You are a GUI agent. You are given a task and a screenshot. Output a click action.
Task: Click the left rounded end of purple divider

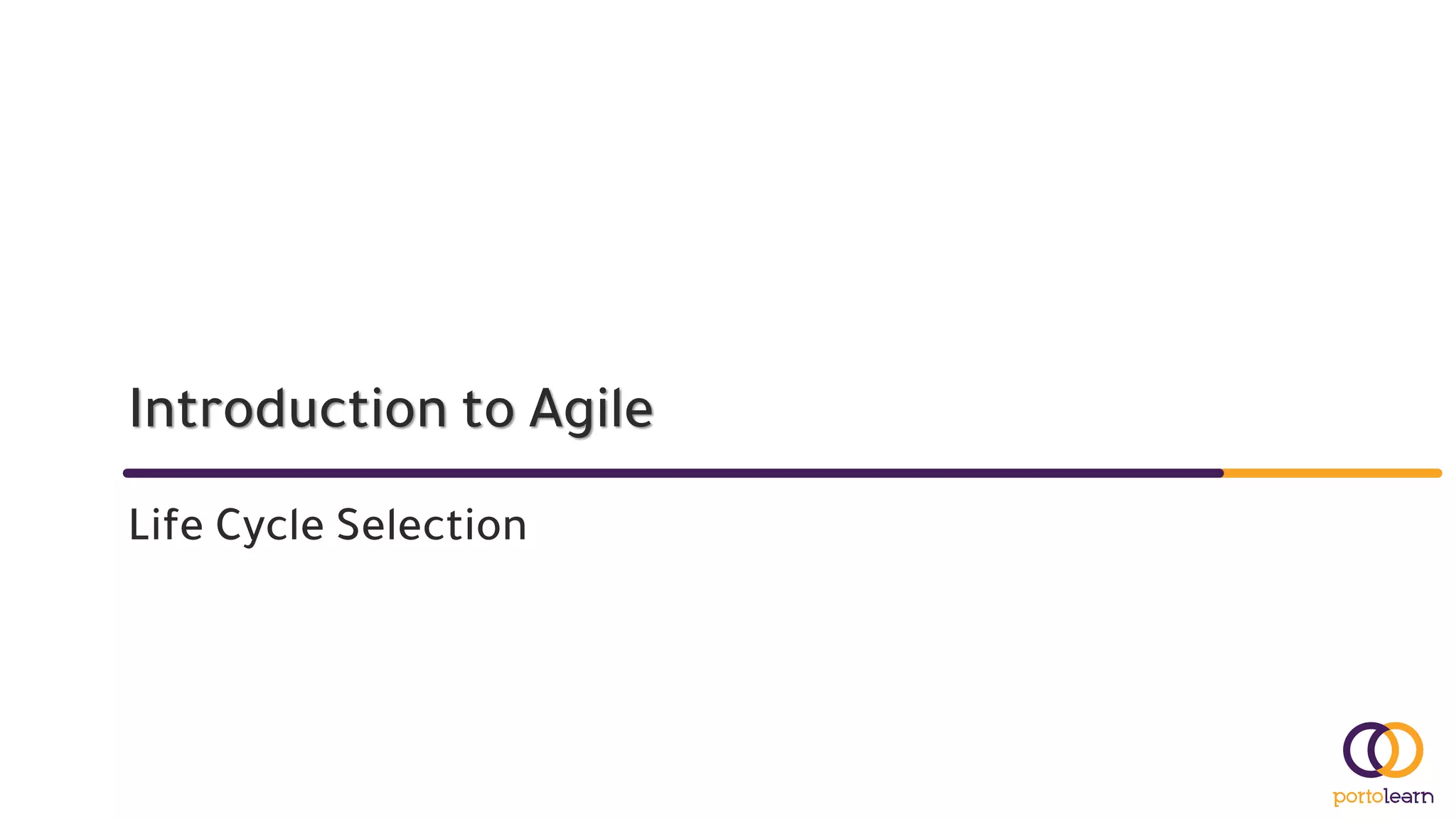127,473
